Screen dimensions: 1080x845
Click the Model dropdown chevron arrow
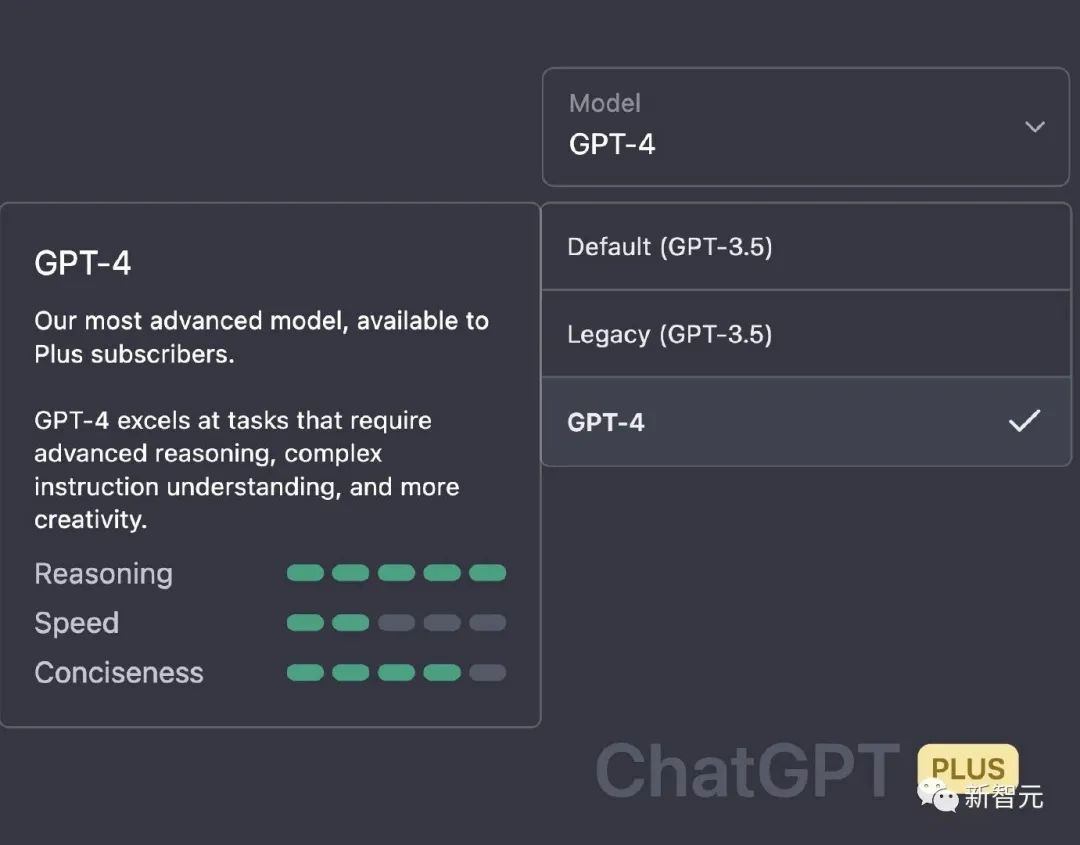1035,127
